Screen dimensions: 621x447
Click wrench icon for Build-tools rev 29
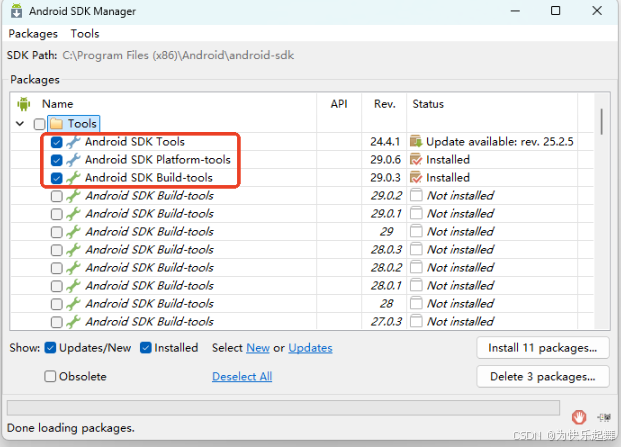73,232
